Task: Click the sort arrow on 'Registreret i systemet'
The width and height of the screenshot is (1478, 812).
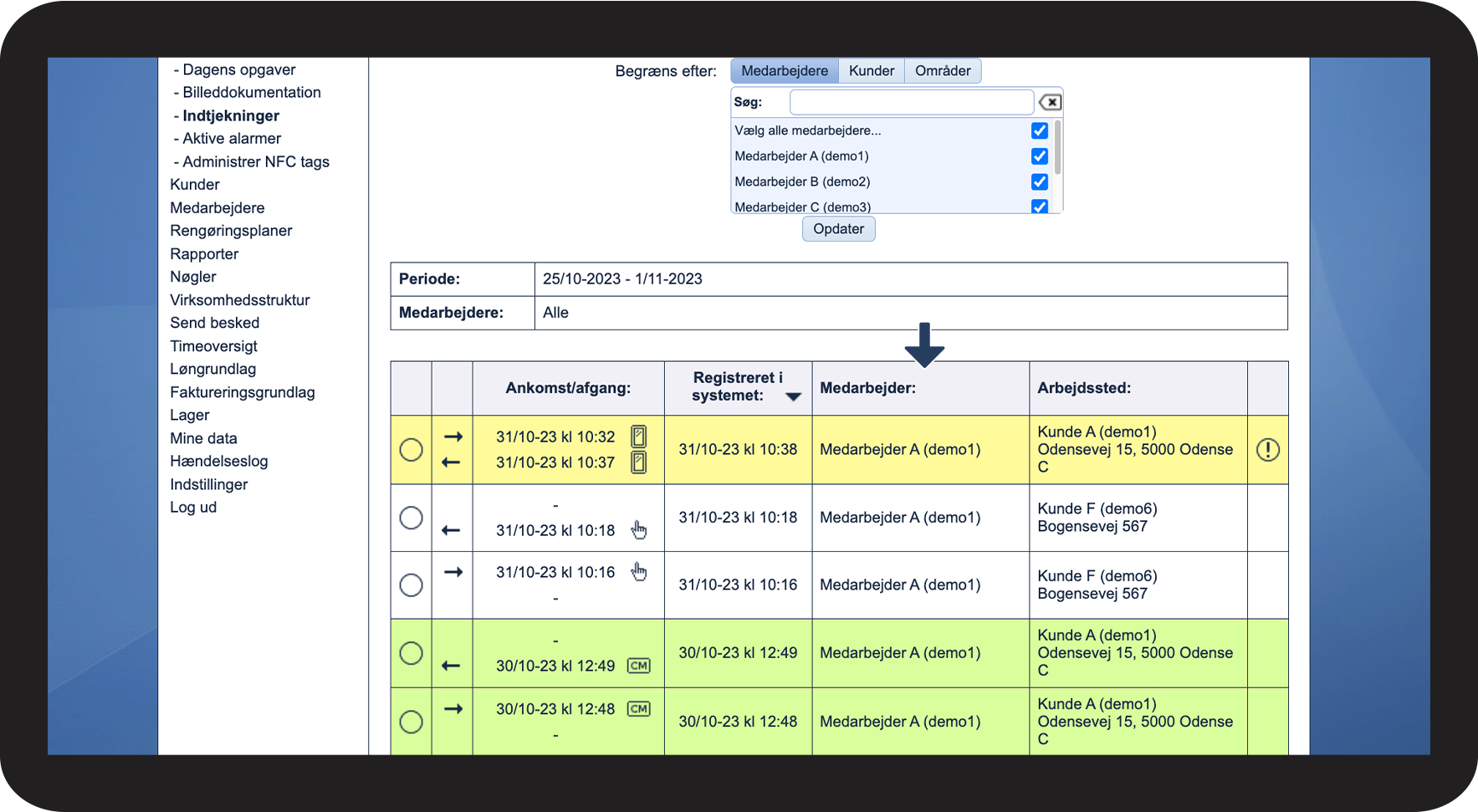Action: 793,396
